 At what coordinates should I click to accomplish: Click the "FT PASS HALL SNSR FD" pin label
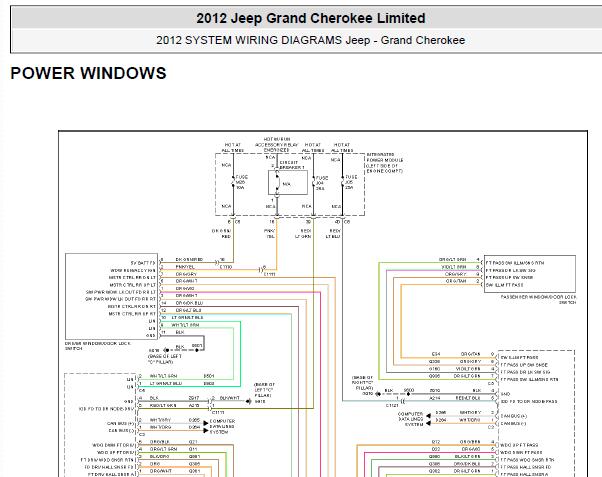[525, 467]
